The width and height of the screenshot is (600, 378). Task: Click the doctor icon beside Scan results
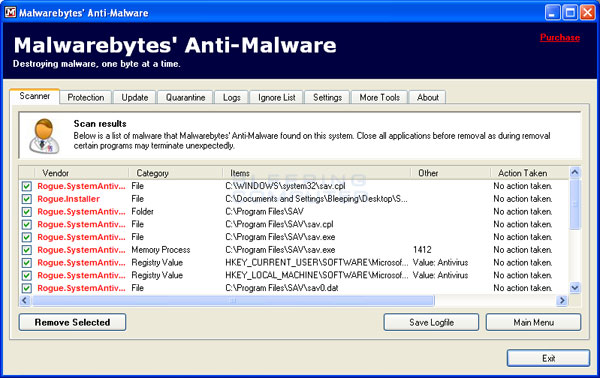pos(44,136)
